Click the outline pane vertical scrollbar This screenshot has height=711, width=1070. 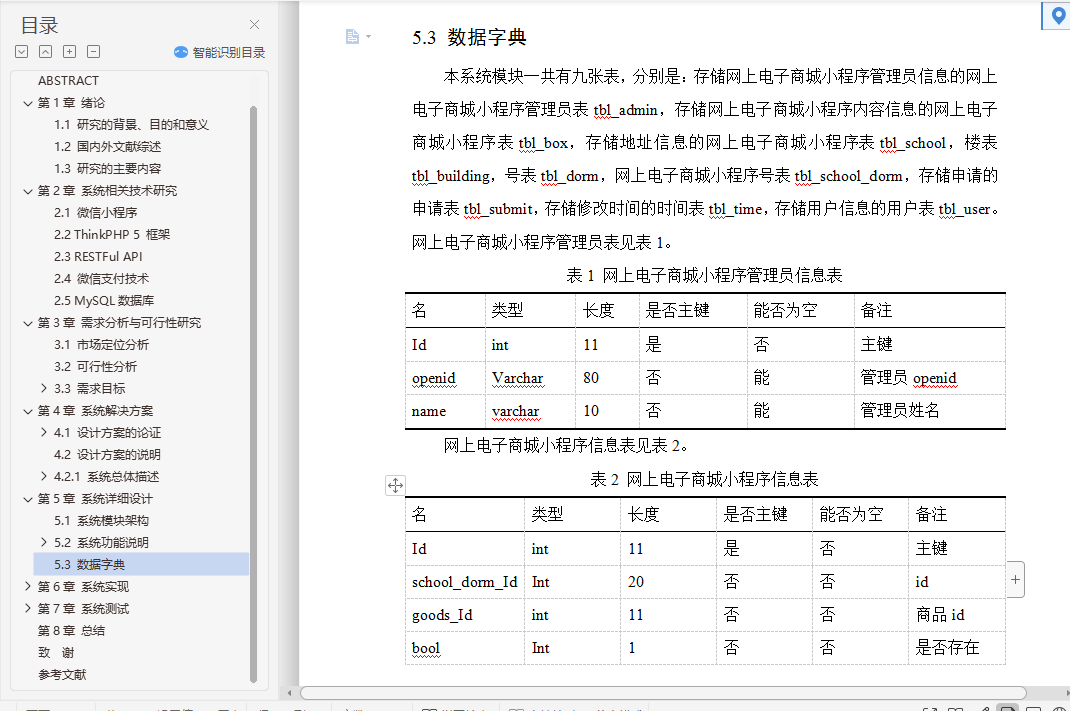pyautogui.click(x=253, y=394)
